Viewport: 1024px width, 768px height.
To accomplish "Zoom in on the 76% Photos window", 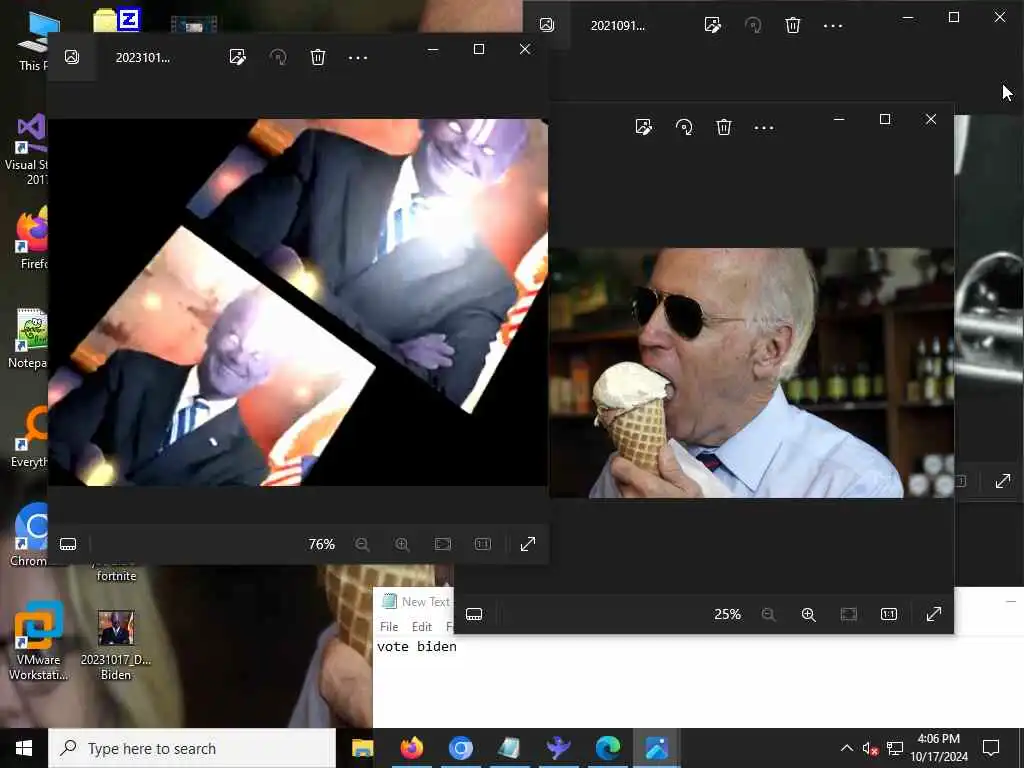I will coord(402,544).
